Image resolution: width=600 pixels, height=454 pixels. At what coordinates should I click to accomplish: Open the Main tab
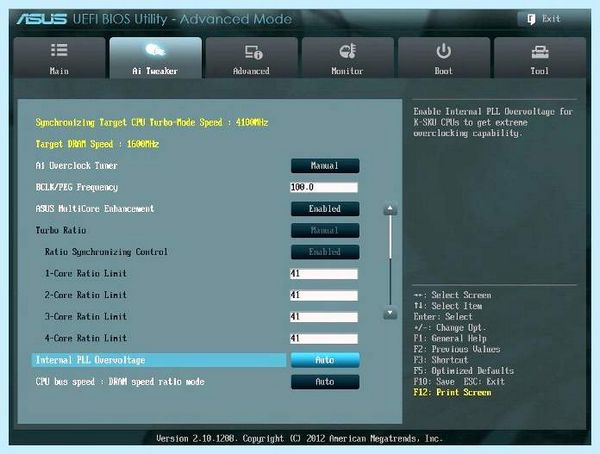click(59, 58)
